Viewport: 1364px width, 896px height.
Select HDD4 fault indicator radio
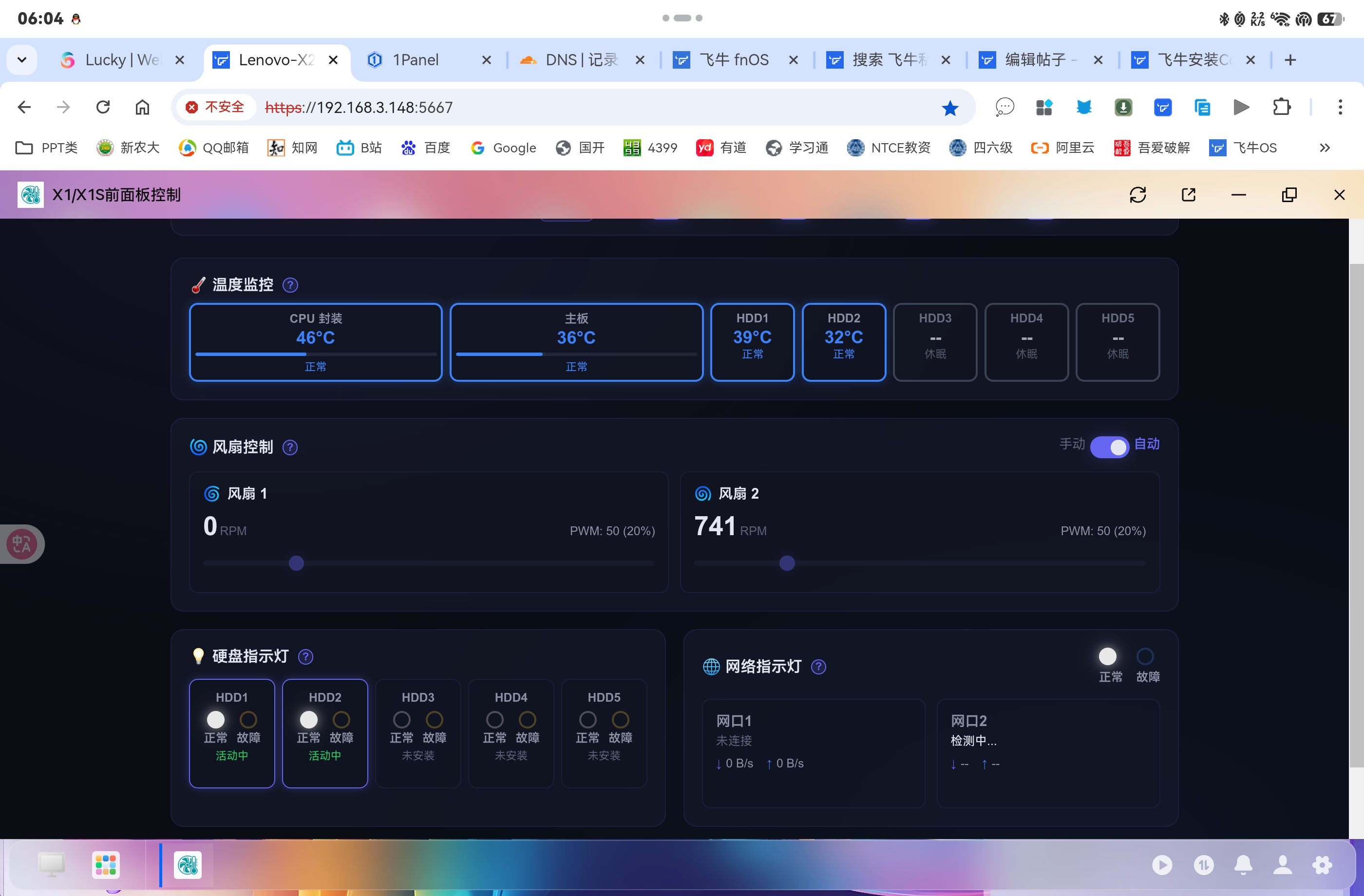[527, 720]
